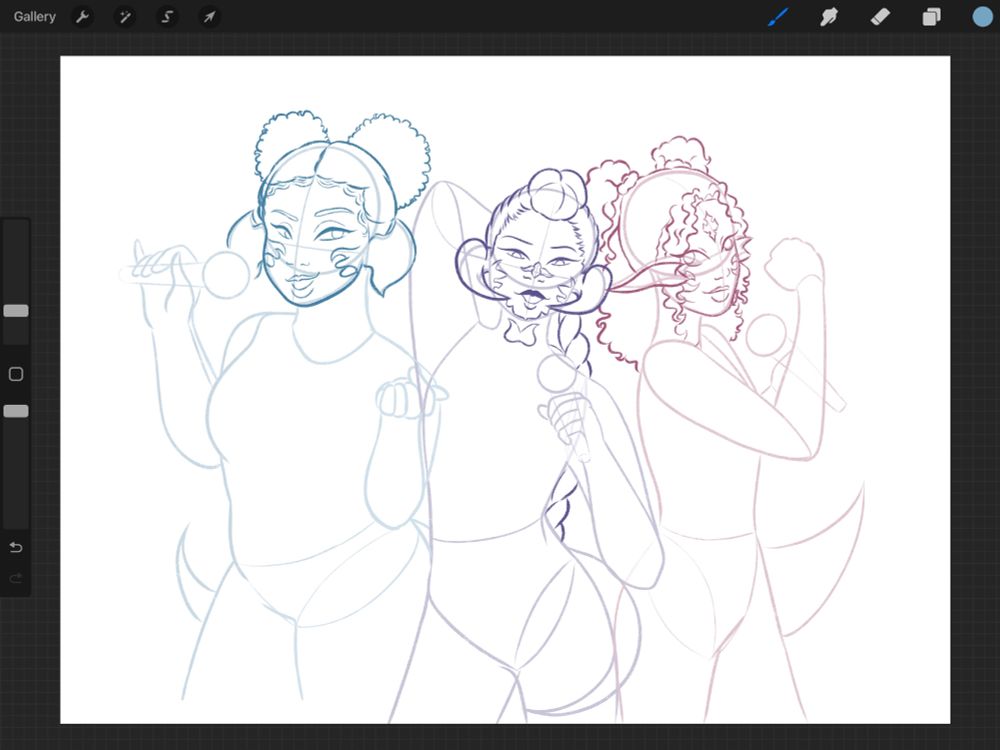
Task: Open the Actions menu with the wrench icon
Action: (x=82, y=16)
